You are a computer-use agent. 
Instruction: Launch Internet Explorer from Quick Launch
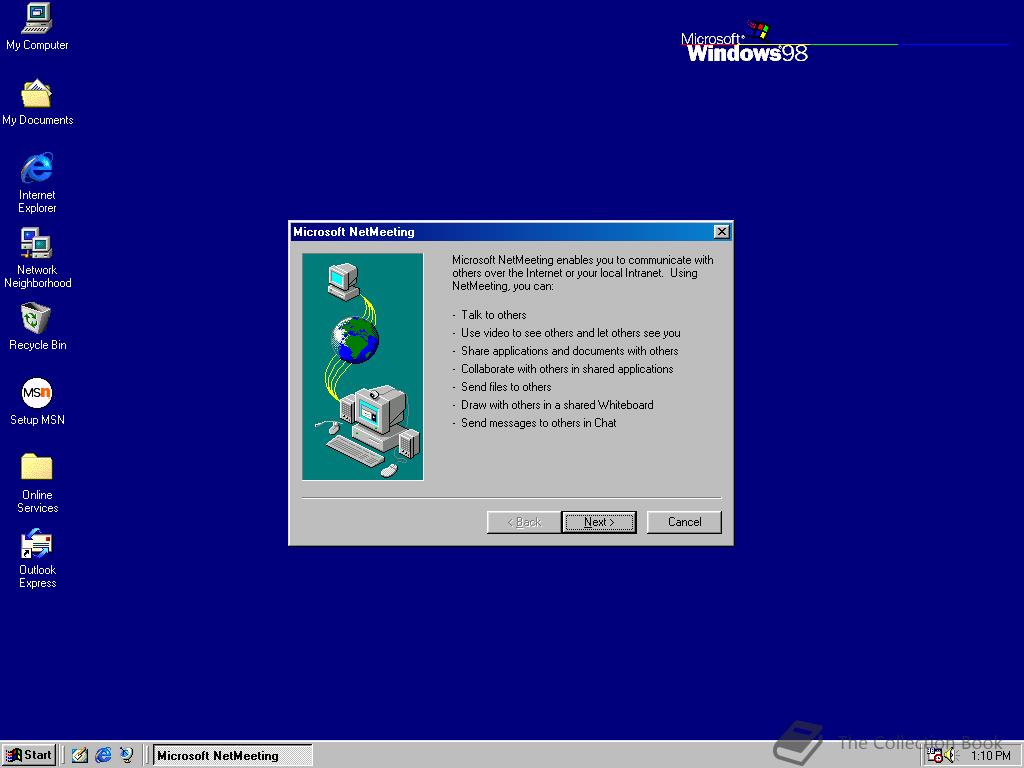(x=103, y=755)
